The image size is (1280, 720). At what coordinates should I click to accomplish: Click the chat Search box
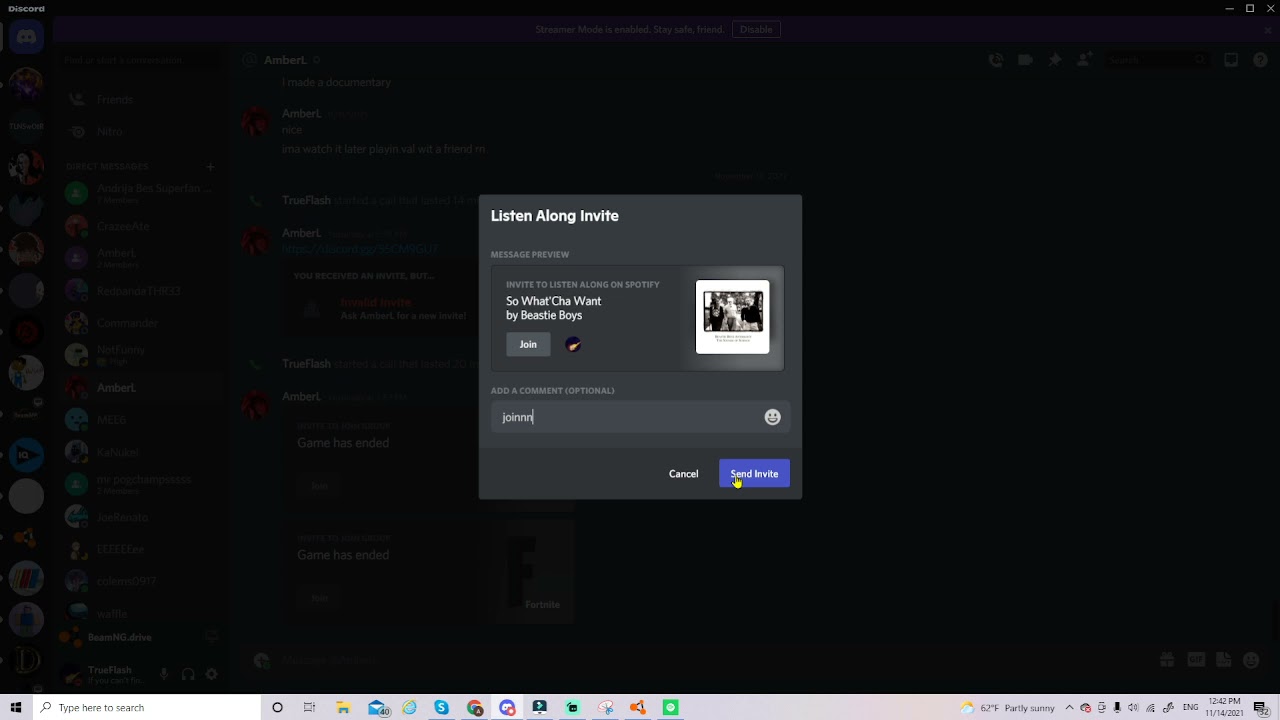1157,60
